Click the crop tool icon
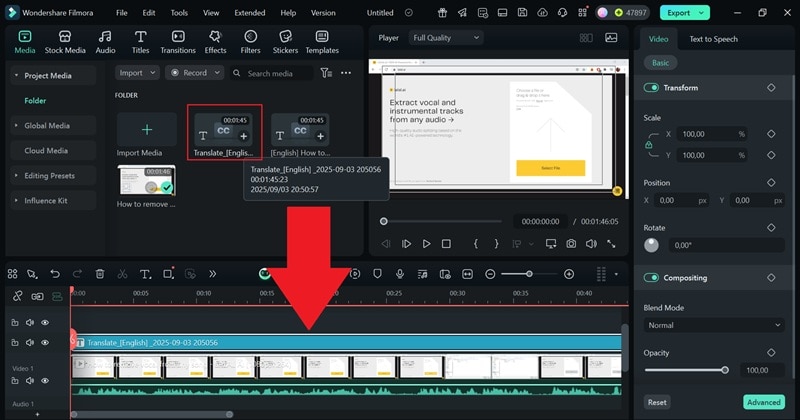 click(168, 274)
